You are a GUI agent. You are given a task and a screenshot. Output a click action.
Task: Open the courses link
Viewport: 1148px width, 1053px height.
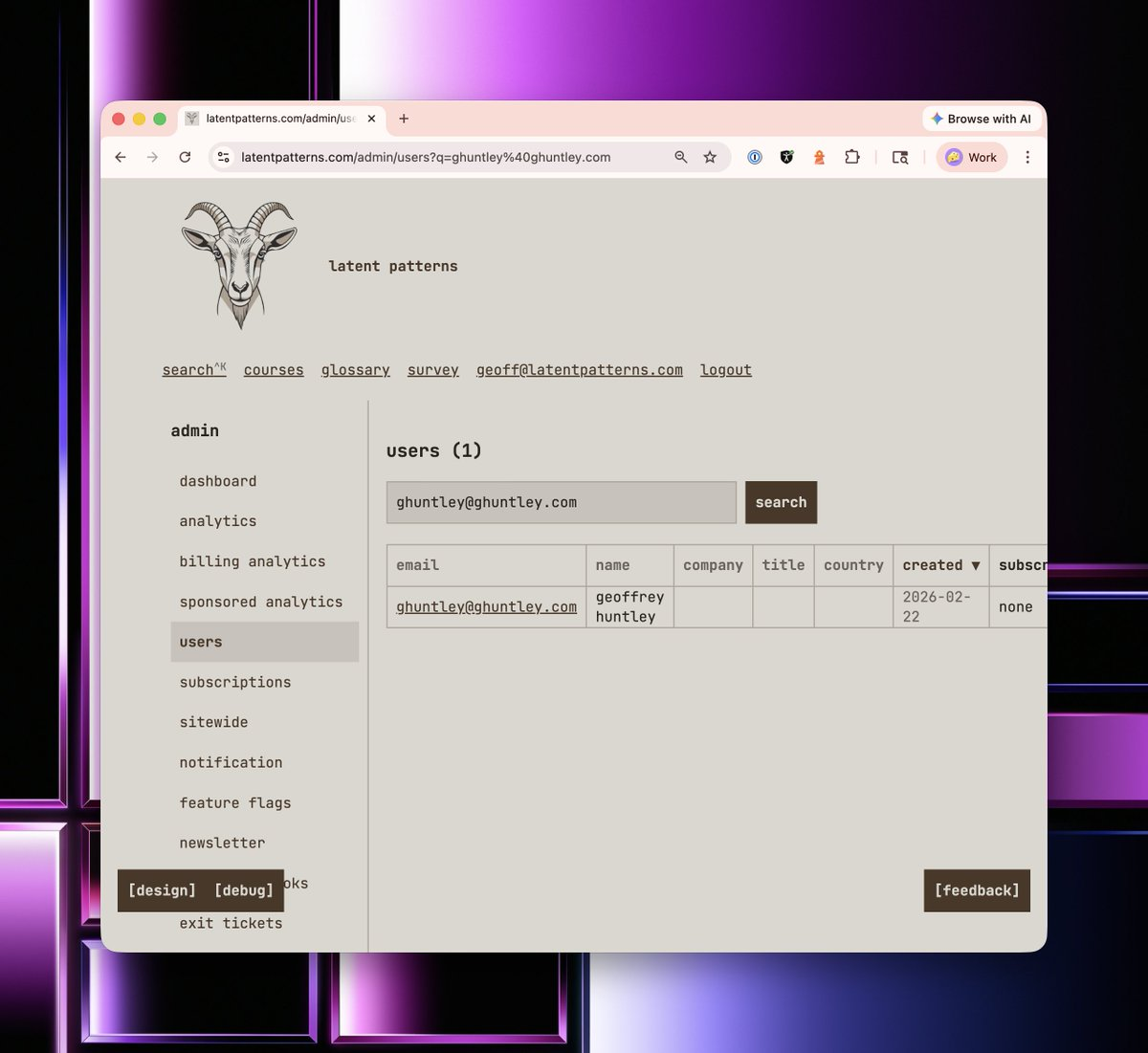(274, 370)
